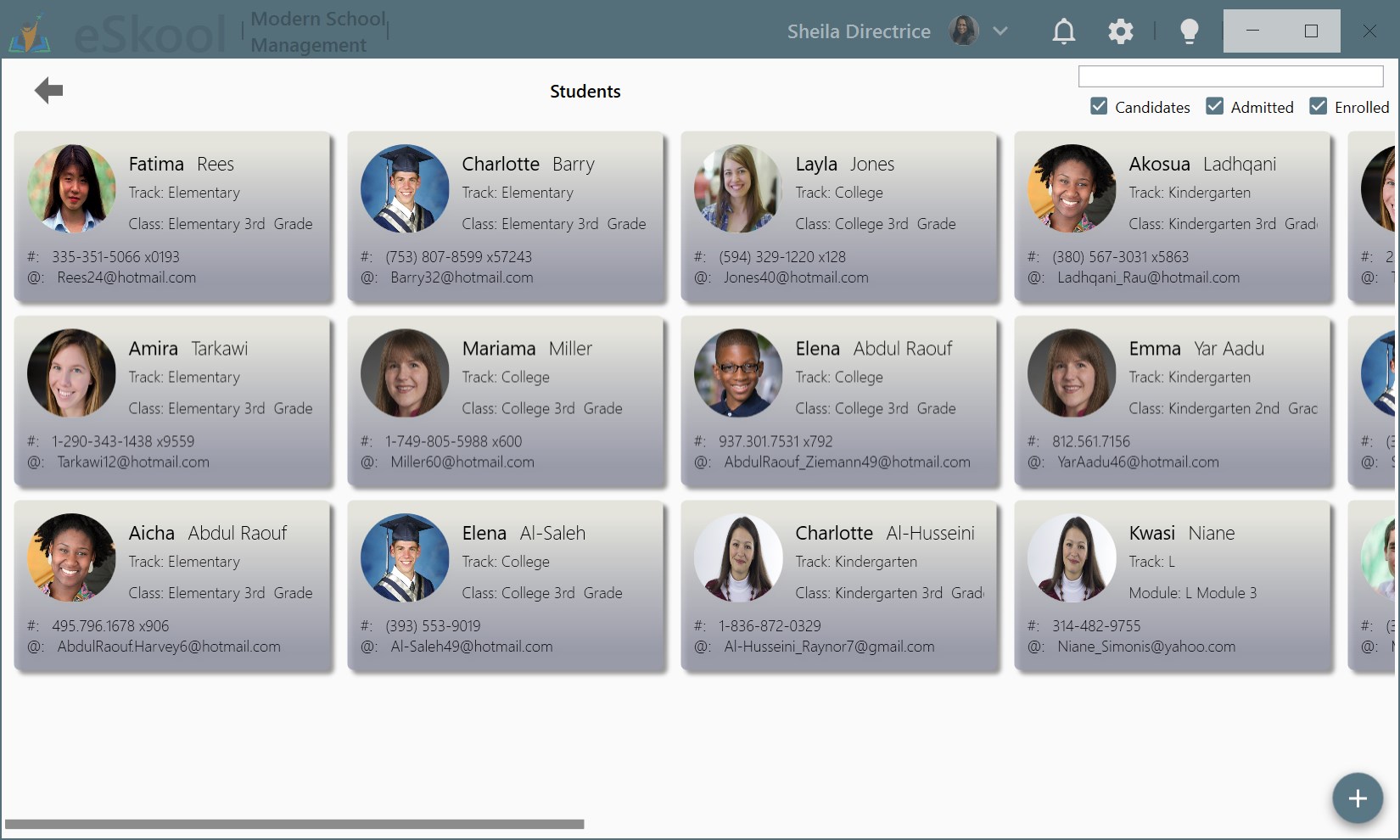
Task: Open Charlotte Barry's student card
Action: [x=507, y=217]
